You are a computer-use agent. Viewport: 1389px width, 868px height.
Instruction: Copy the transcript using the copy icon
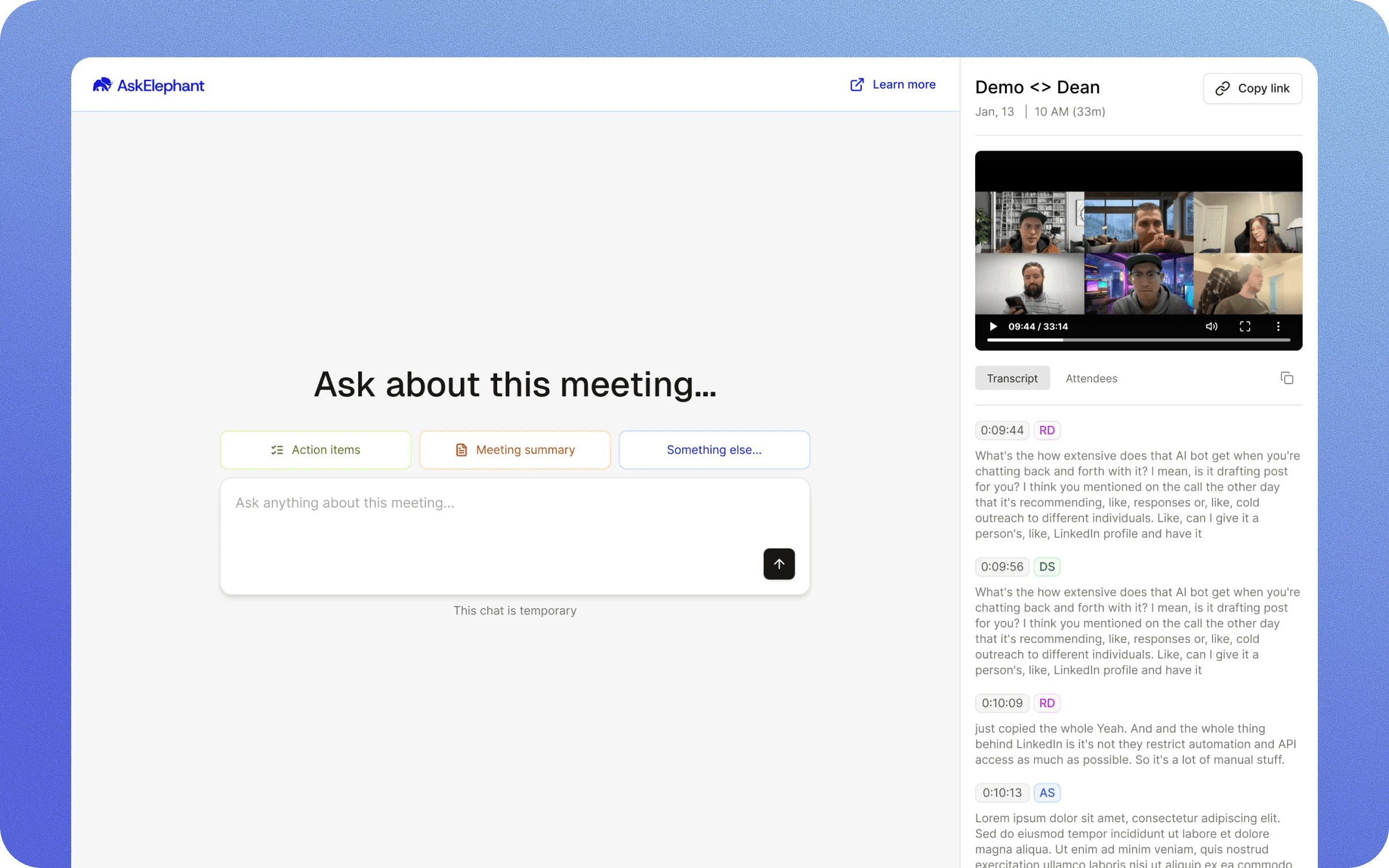1287,377
